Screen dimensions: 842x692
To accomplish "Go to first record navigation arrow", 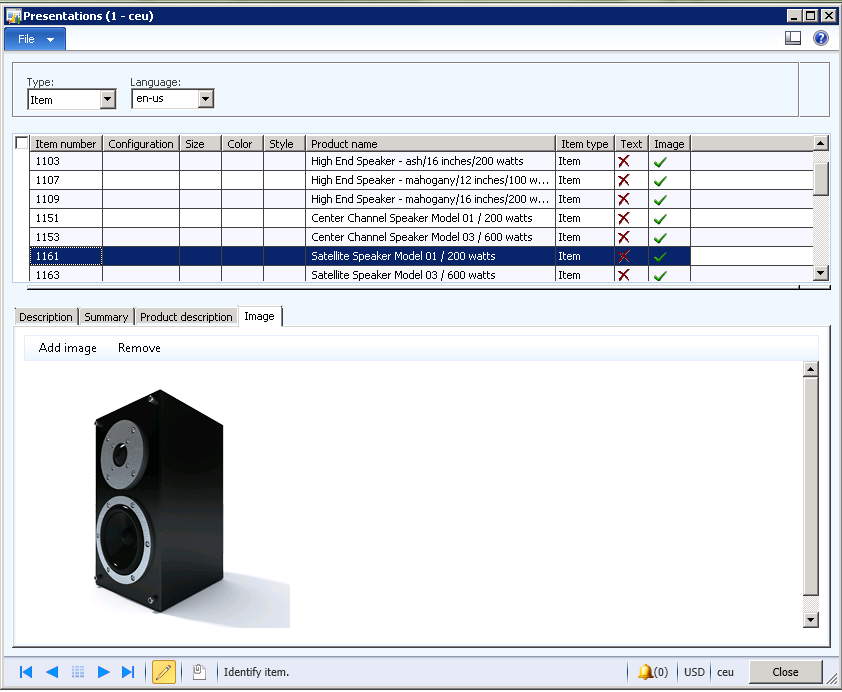I will pyautogui.click(x=26, y=672).
